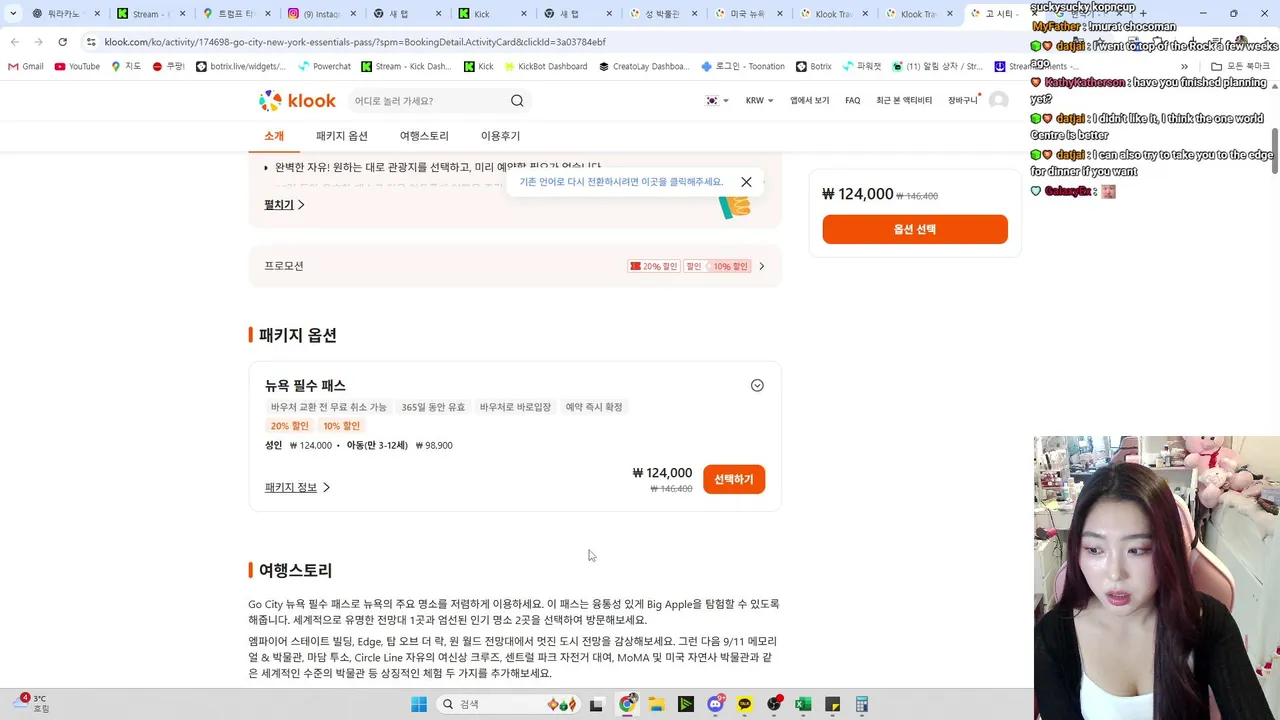Open File Explorer from the taskbar
The height and width of the screenshot is (720, 1280).
656,704
